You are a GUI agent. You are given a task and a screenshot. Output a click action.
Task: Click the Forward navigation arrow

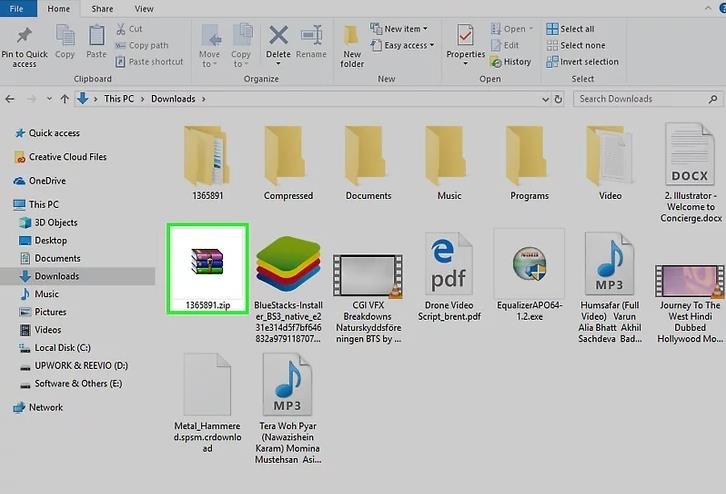[31, 99]
